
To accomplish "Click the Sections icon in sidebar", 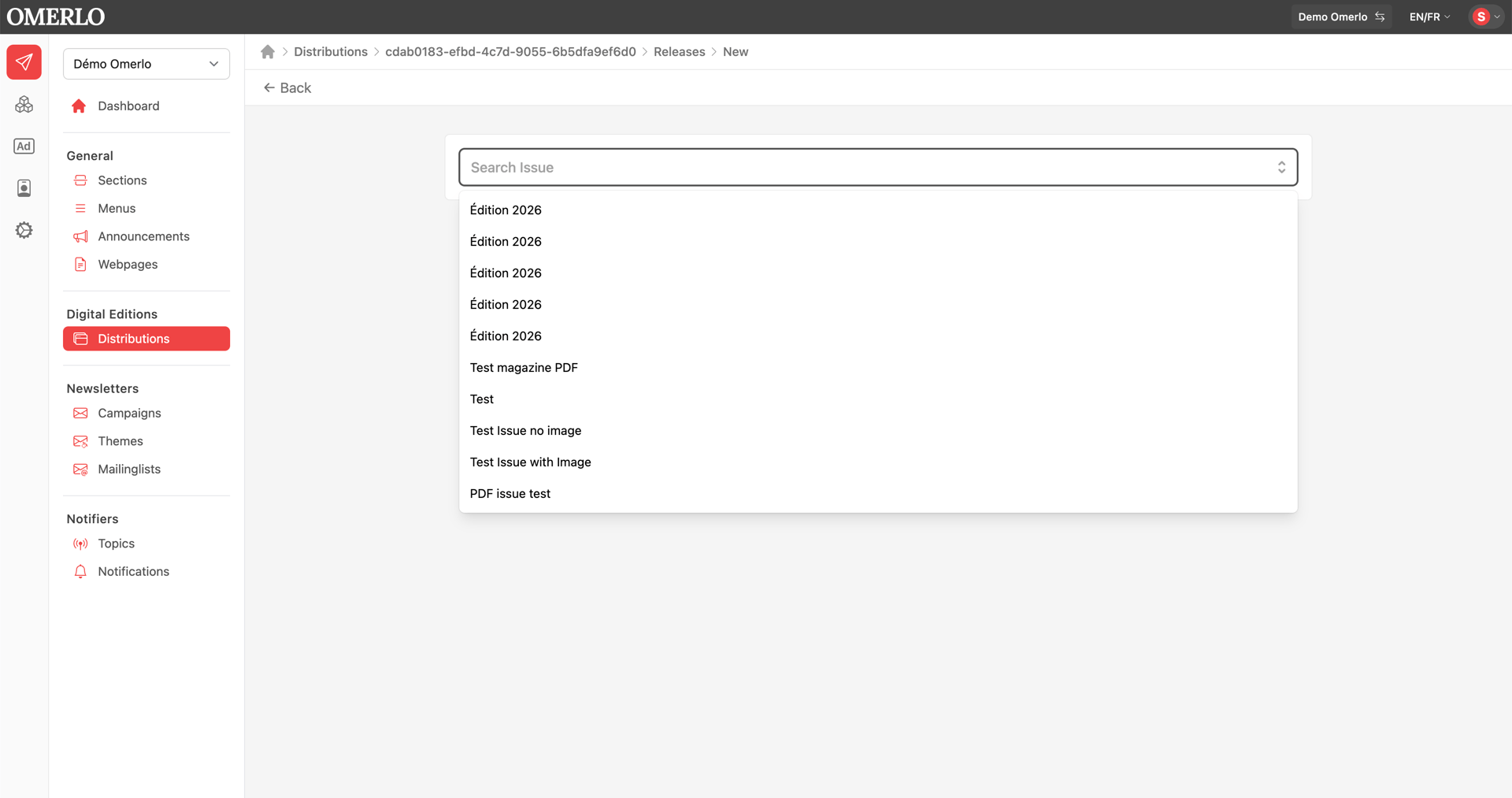I will tap(80, 180).
